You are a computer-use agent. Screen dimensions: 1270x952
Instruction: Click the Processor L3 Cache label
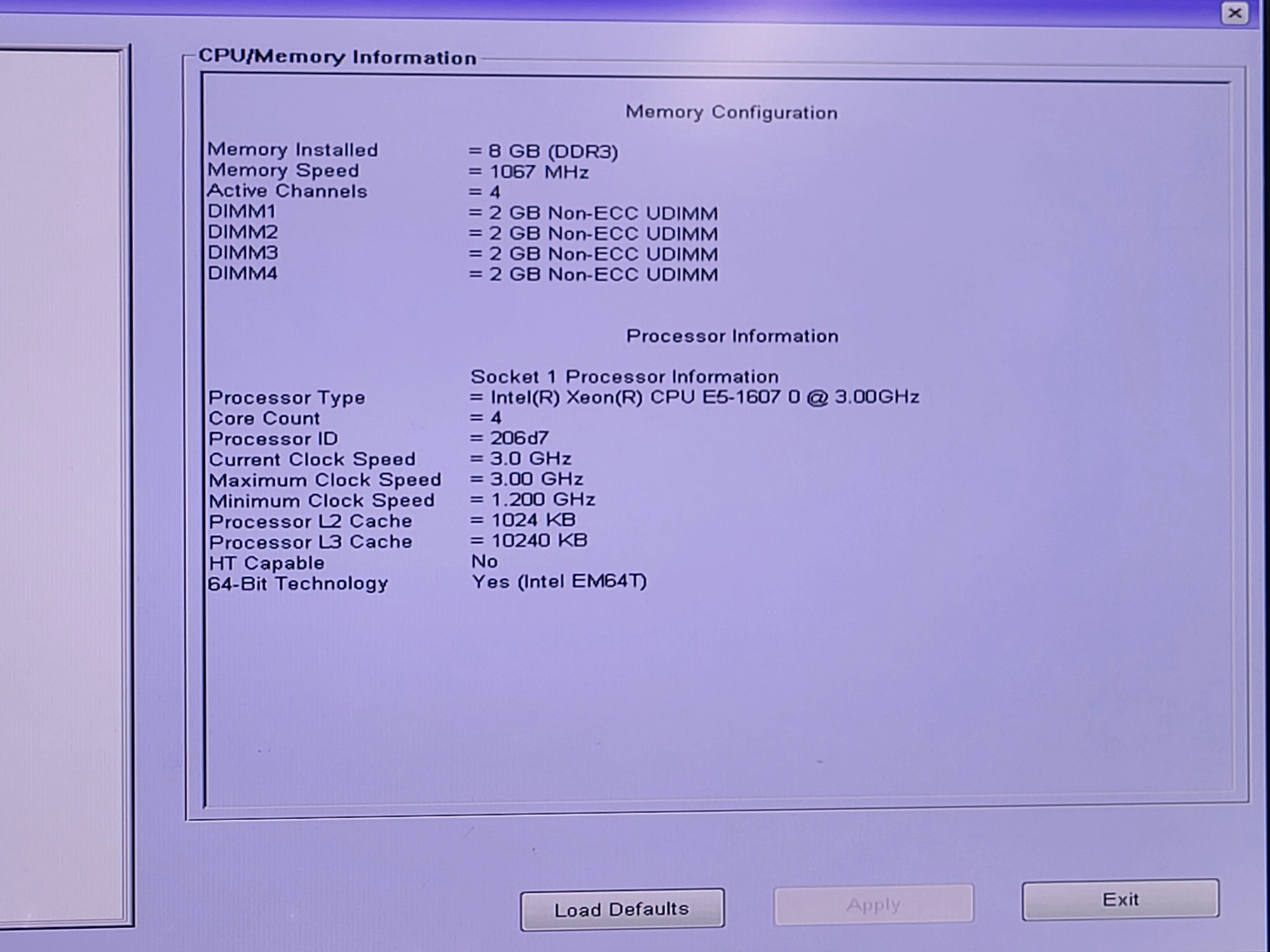coord(310,542)
